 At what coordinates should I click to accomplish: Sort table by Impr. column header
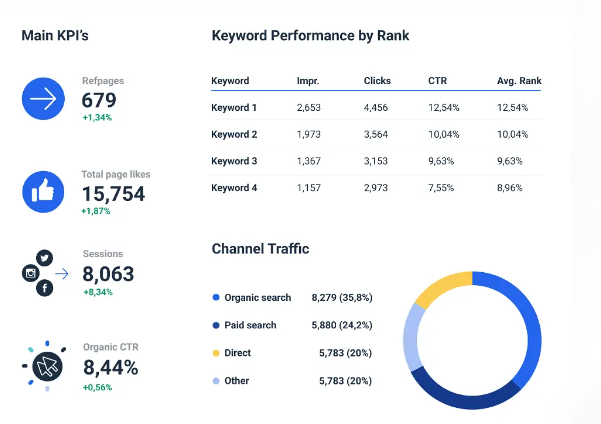pyautogui.click(x=307, y=80)
